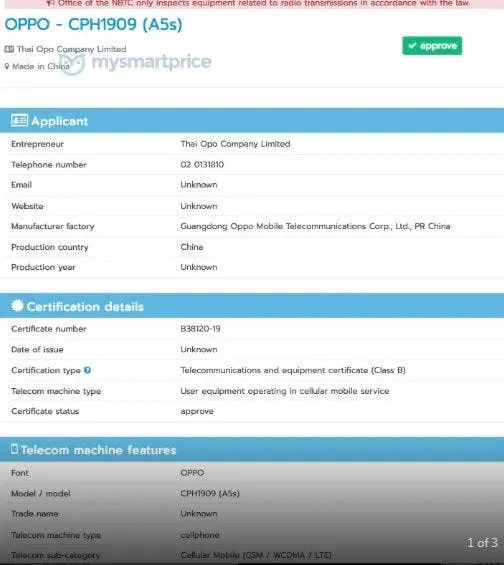Click the green approve button
Image resolution: width=504 pixels, height=565 pixels.
pyautogui.click(x=432, y=46)
